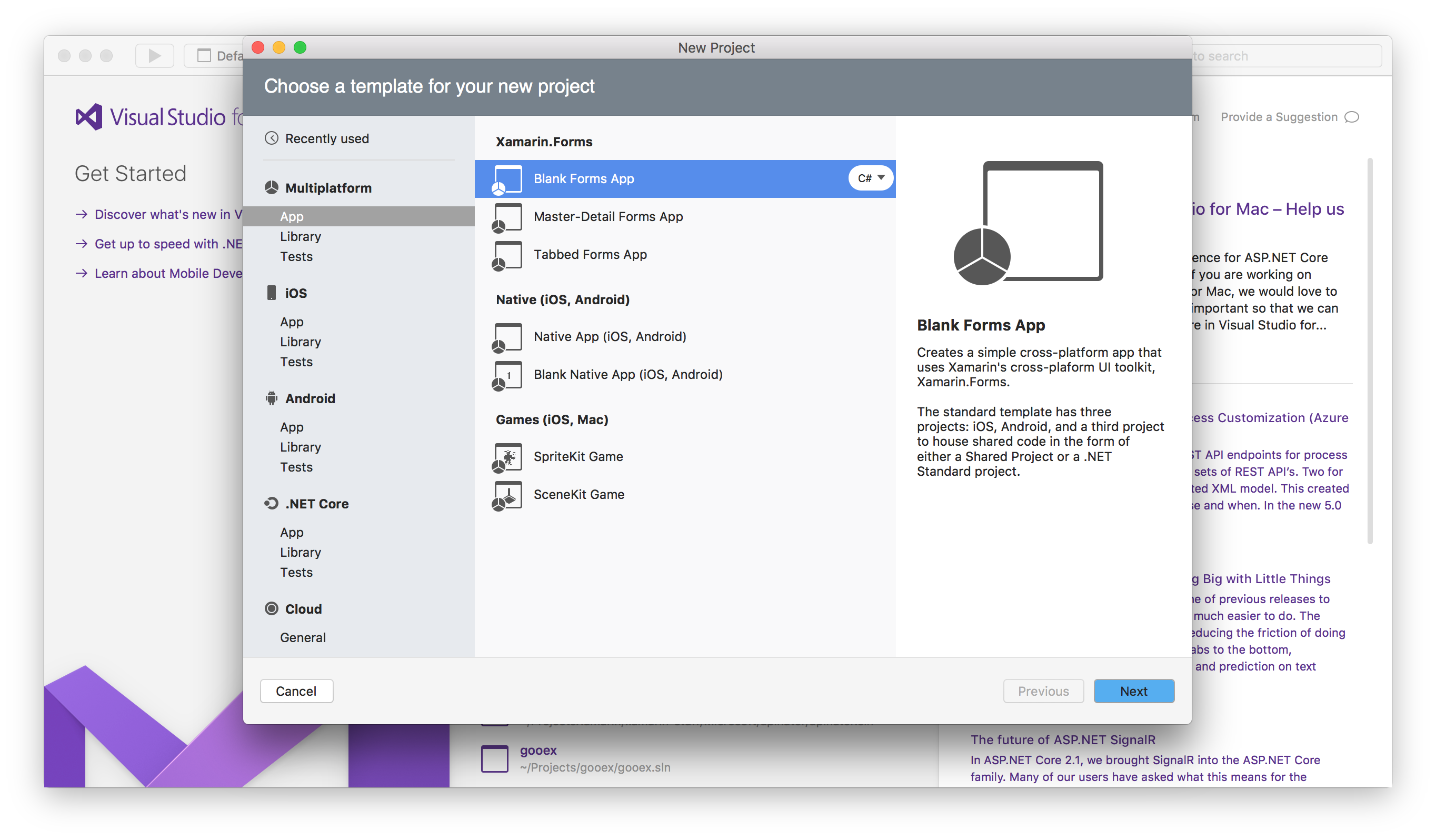
Task: Click the search field in main window
Action: pos(1287,56)
